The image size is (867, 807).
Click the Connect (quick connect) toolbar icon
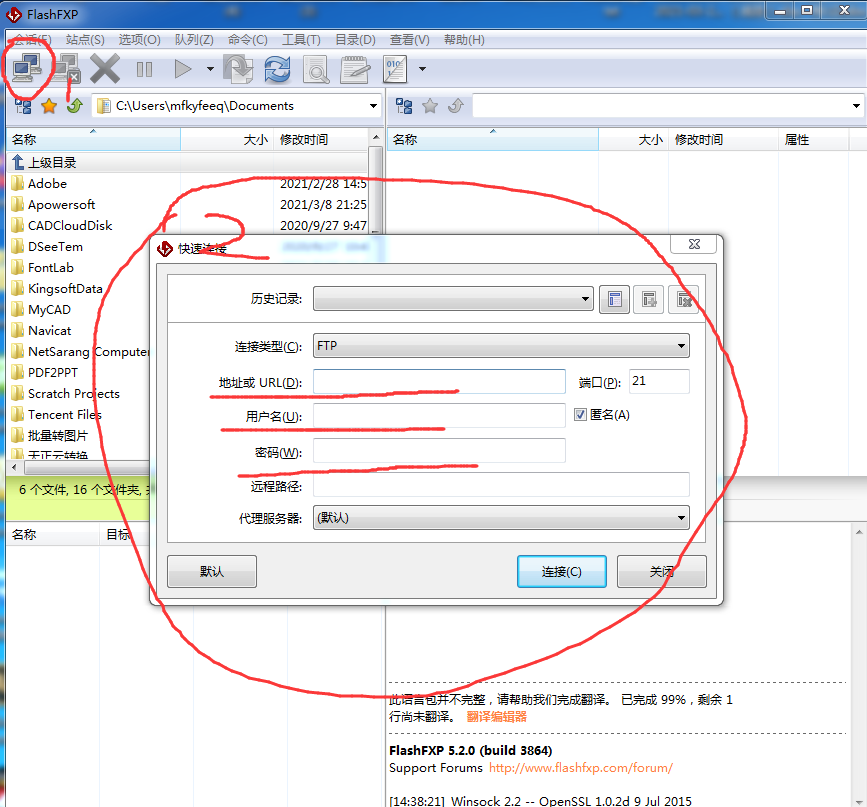[x=28, y=69]
